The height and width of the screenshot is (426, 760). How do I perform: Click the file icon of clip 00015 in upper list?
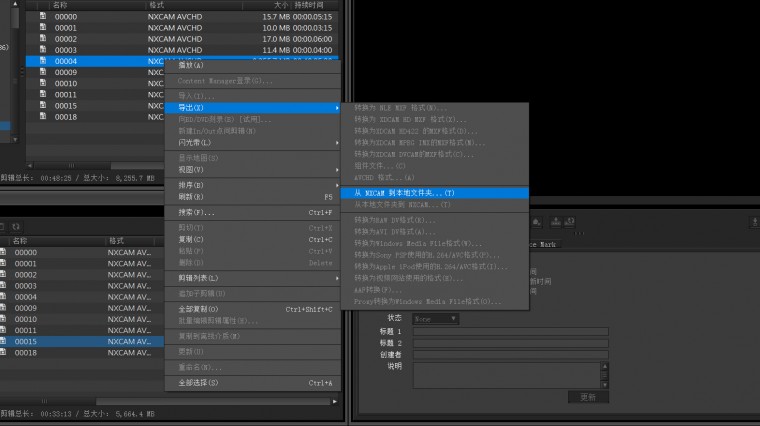coord(43,105)
